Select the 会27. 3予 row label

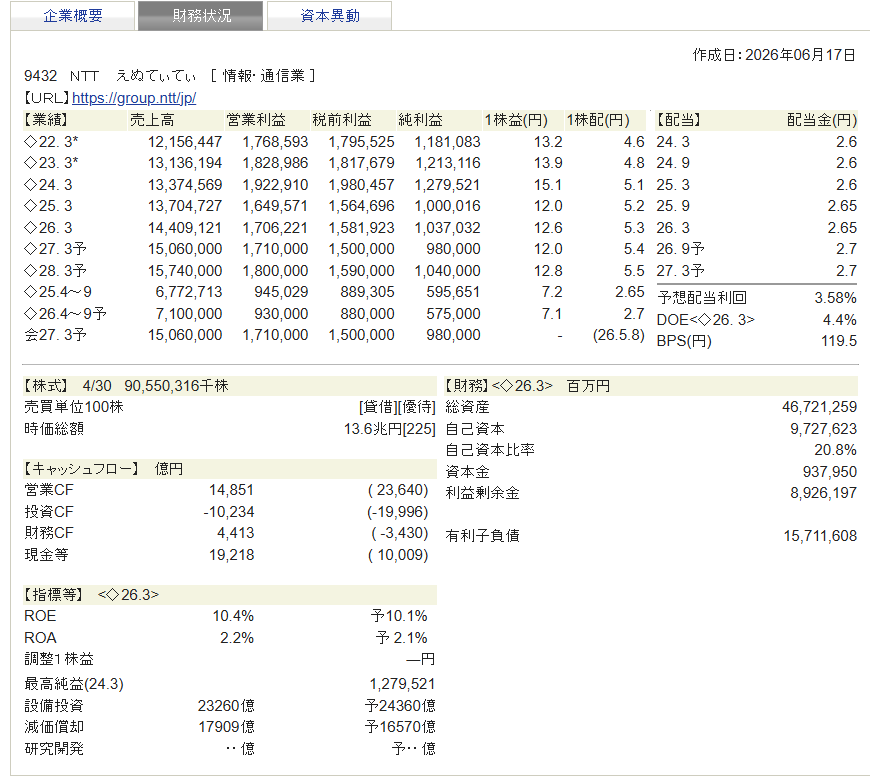[55, 335]
